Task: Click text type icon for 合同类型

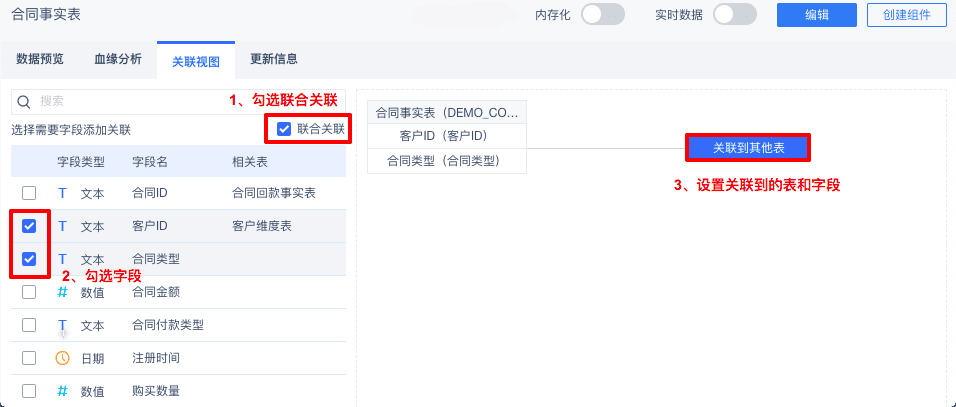Action: [x=62, y=258]
